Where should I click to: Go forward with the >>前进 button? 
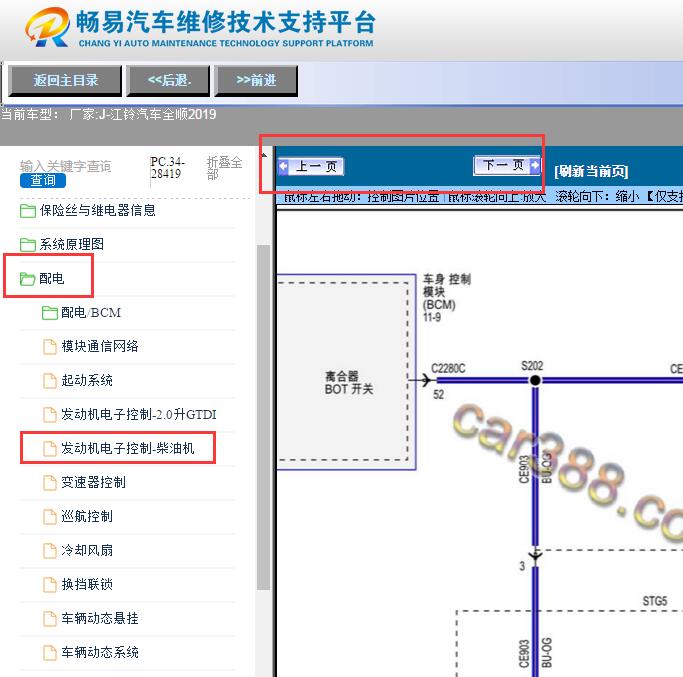[x=256, y=81]
